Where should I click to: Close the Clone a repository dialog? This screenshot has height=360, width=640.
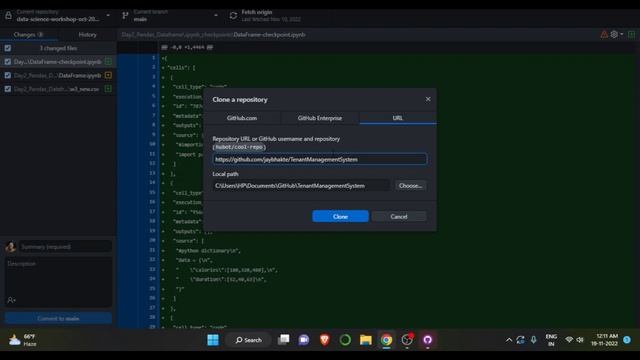(428, 99)
